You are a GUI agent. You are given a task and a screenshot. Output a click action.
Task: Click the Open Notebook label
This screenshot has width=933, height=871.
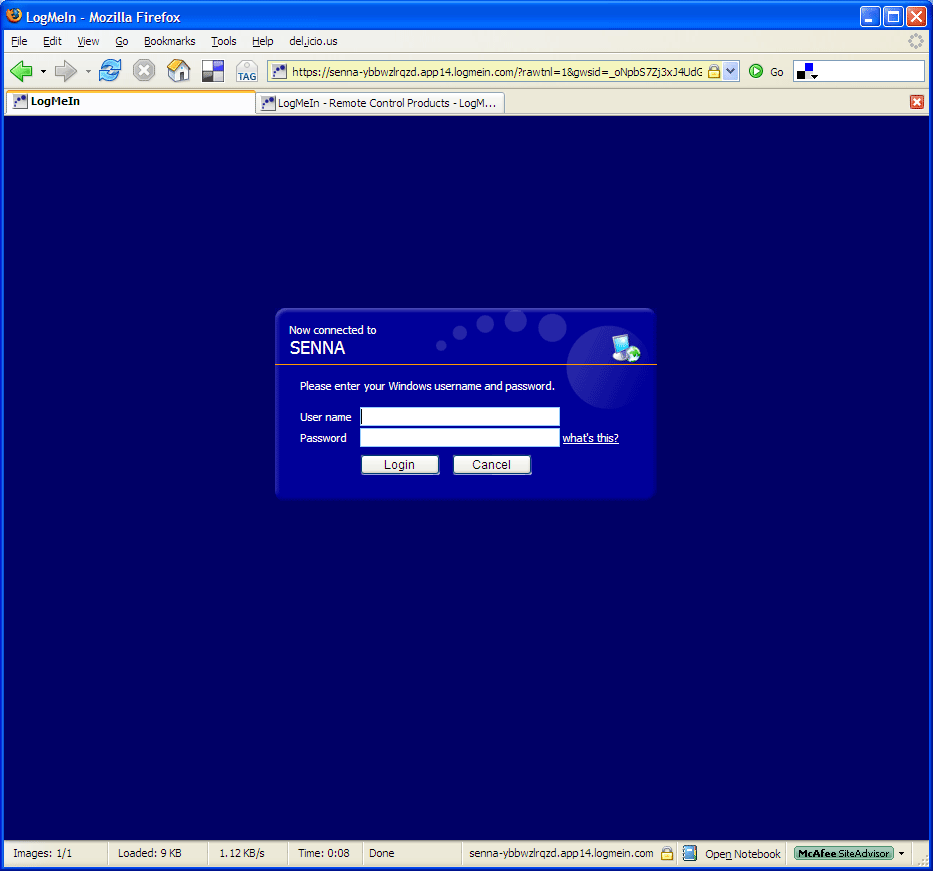point(743,854)
